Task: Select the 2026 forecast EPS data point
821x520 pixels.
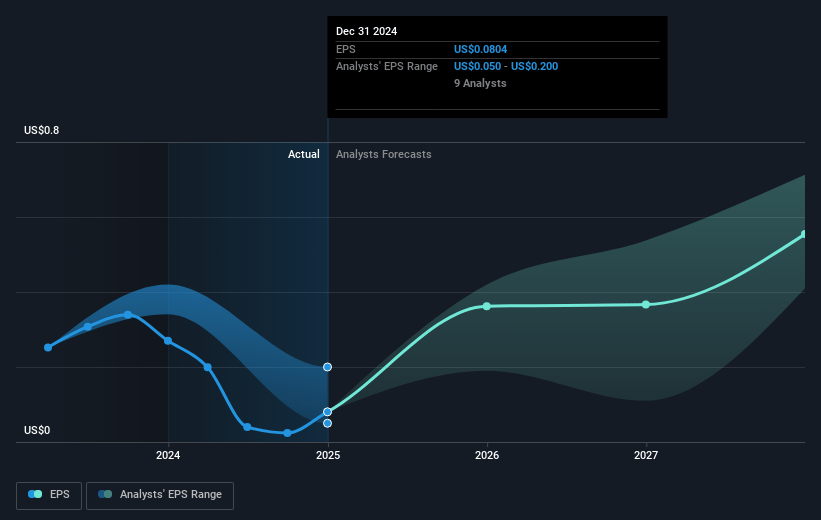Action: [x=487, y=306]
